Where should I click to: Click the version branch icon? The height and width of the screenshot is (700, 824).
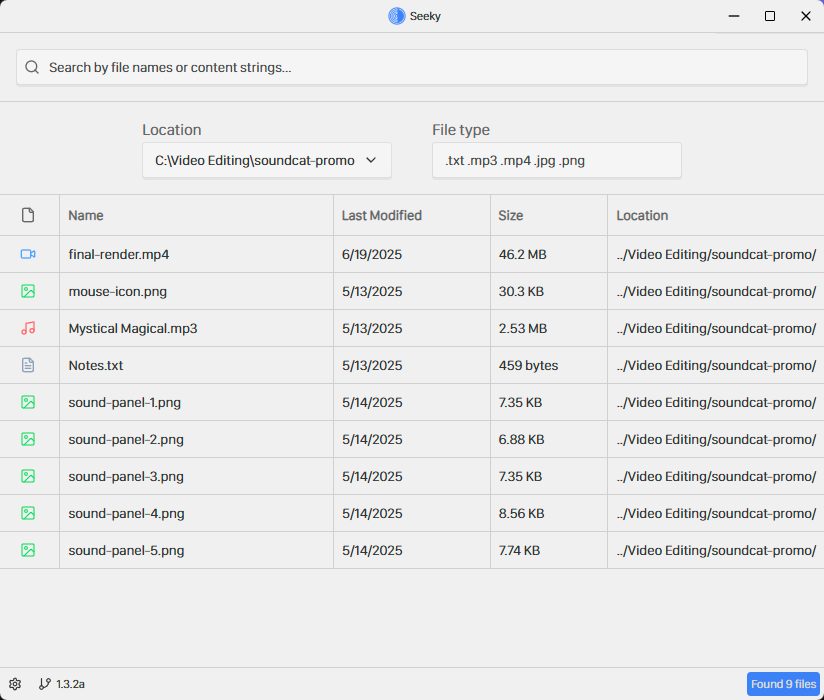pos(45,684)
